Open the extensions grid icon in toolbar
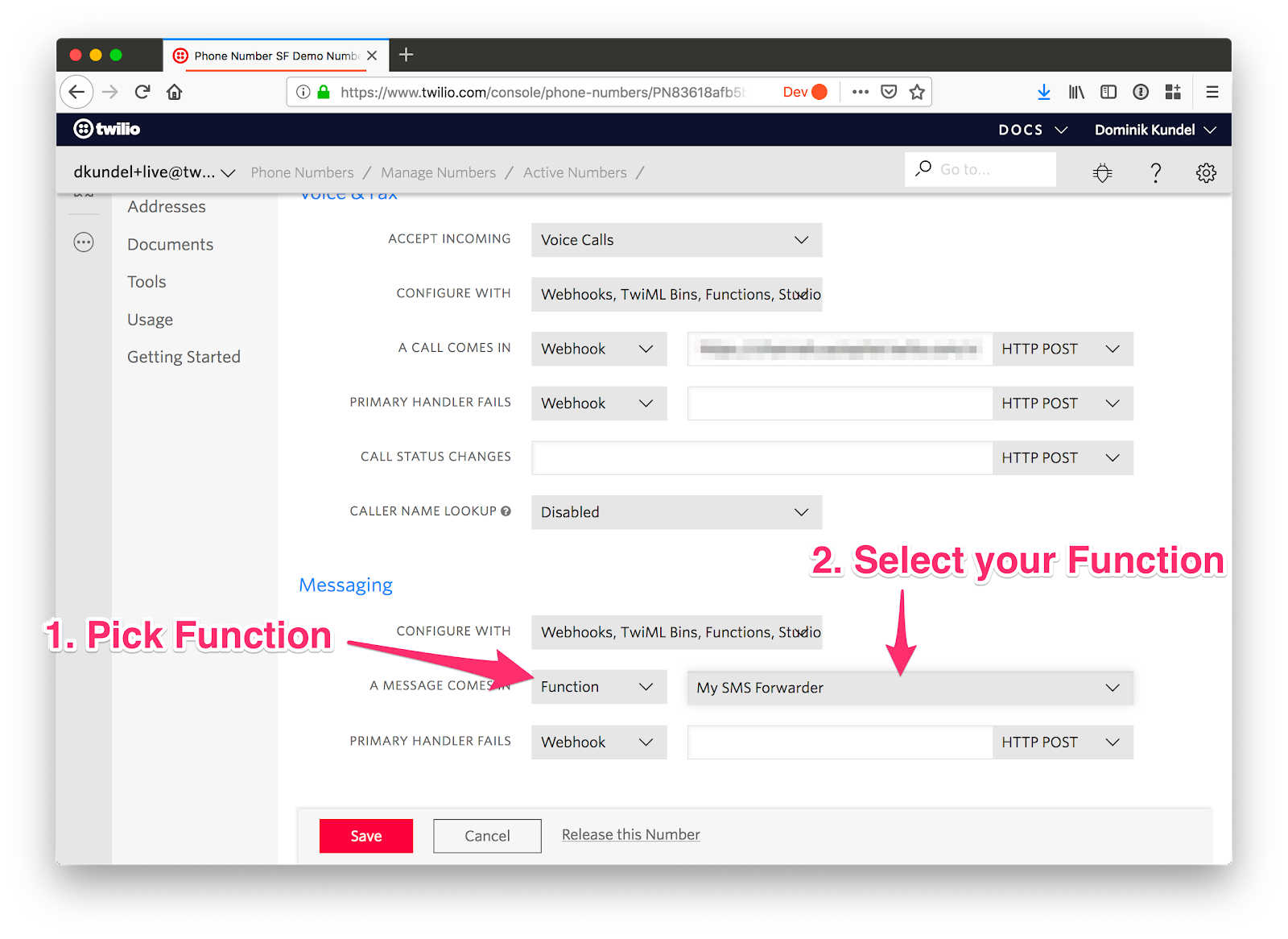Image resolution: width=1288 pixels, height=939 pixels. pos(1173,92)
